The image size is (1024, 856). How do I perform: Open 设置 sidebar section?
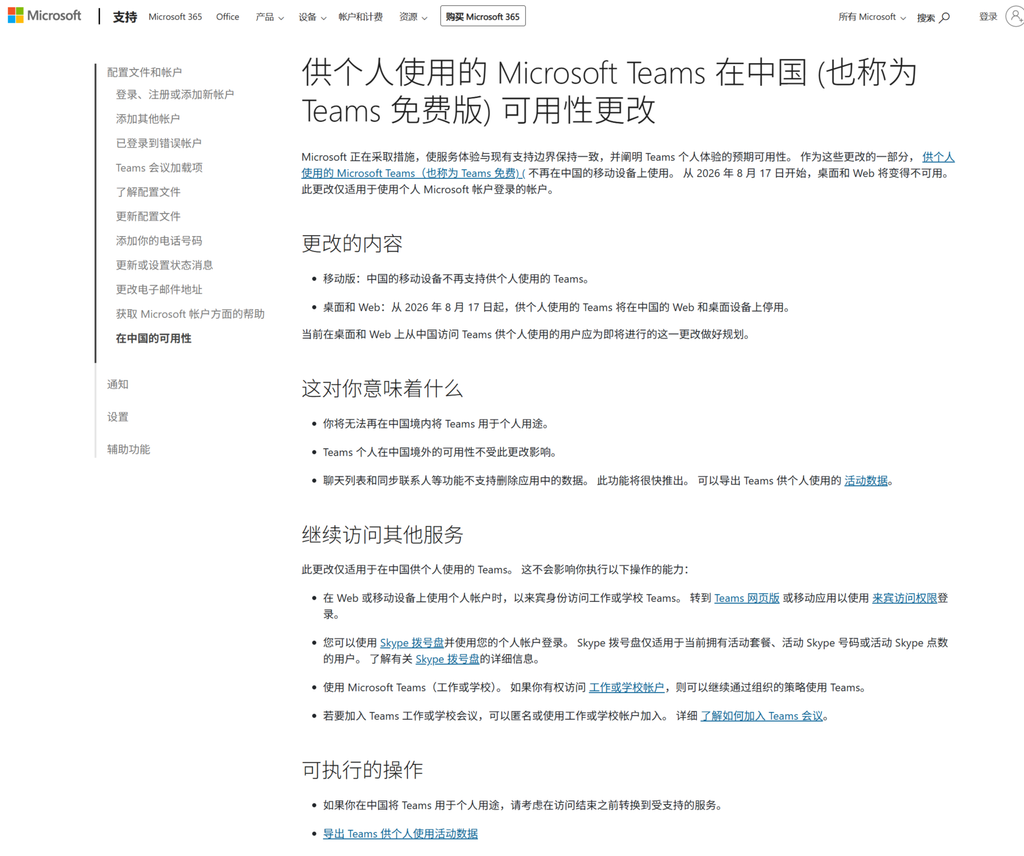point(118,417)
